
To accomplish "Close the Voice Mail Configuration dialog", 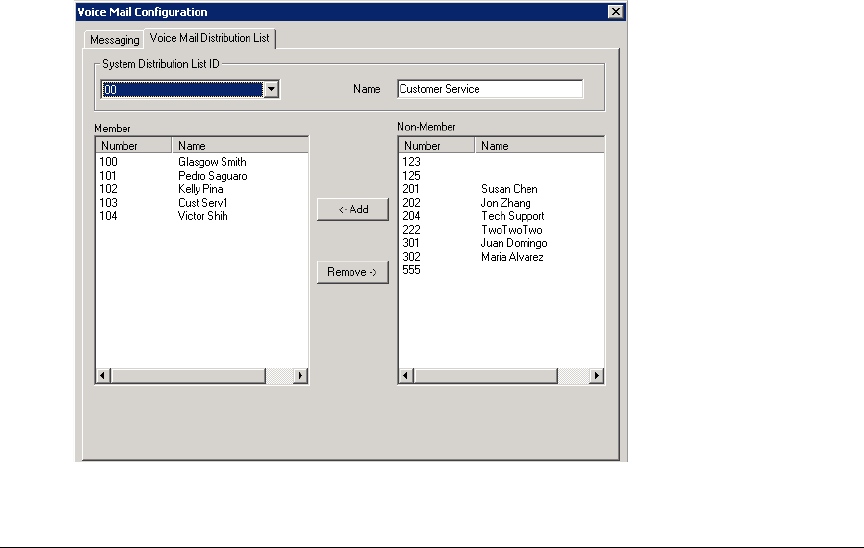I will (615, 12).
